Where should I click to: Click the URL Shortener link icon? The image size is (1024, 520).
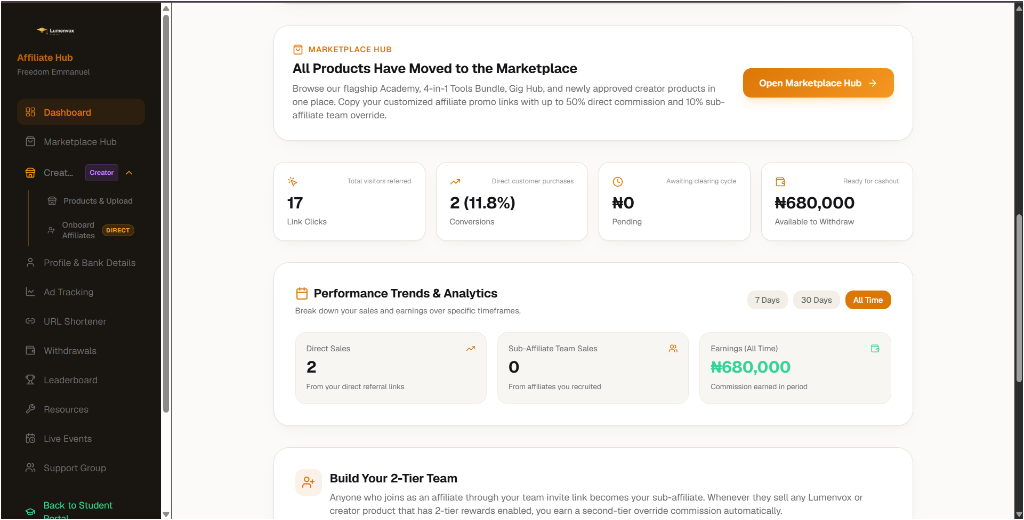pyautogui.click(x=30, y=321)
